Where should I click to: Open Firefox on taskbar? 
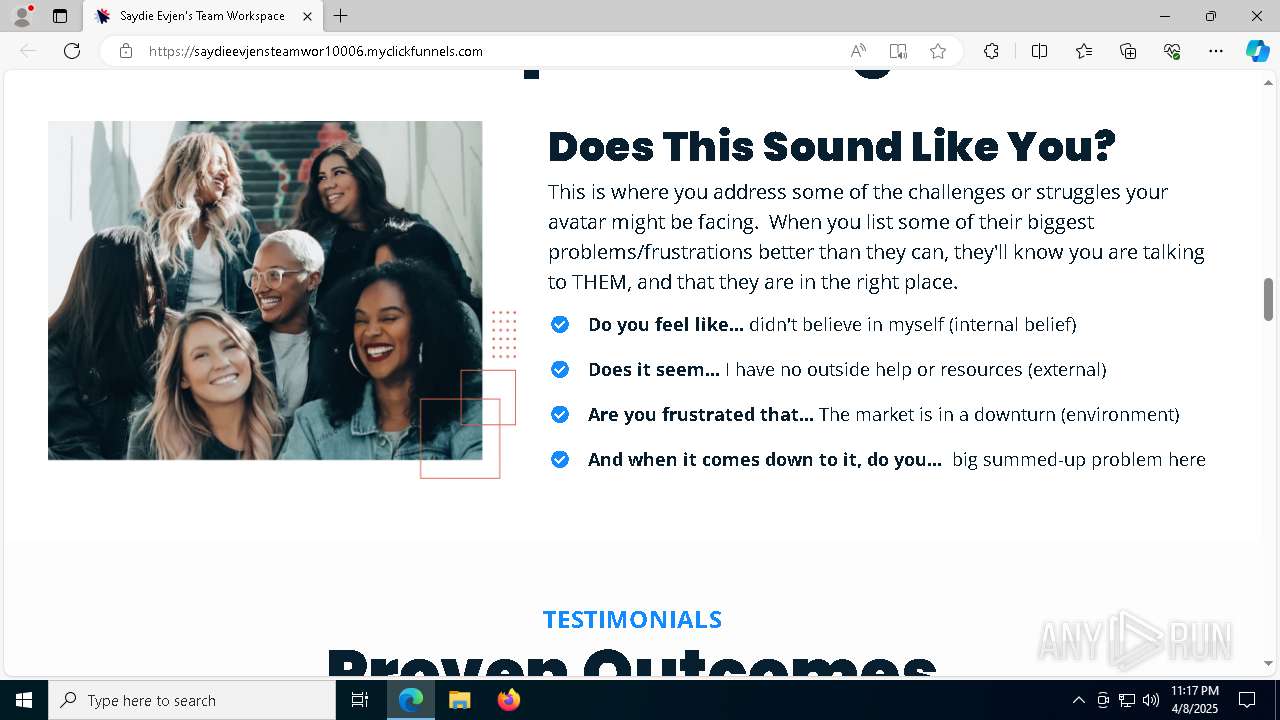click(508, 700)
